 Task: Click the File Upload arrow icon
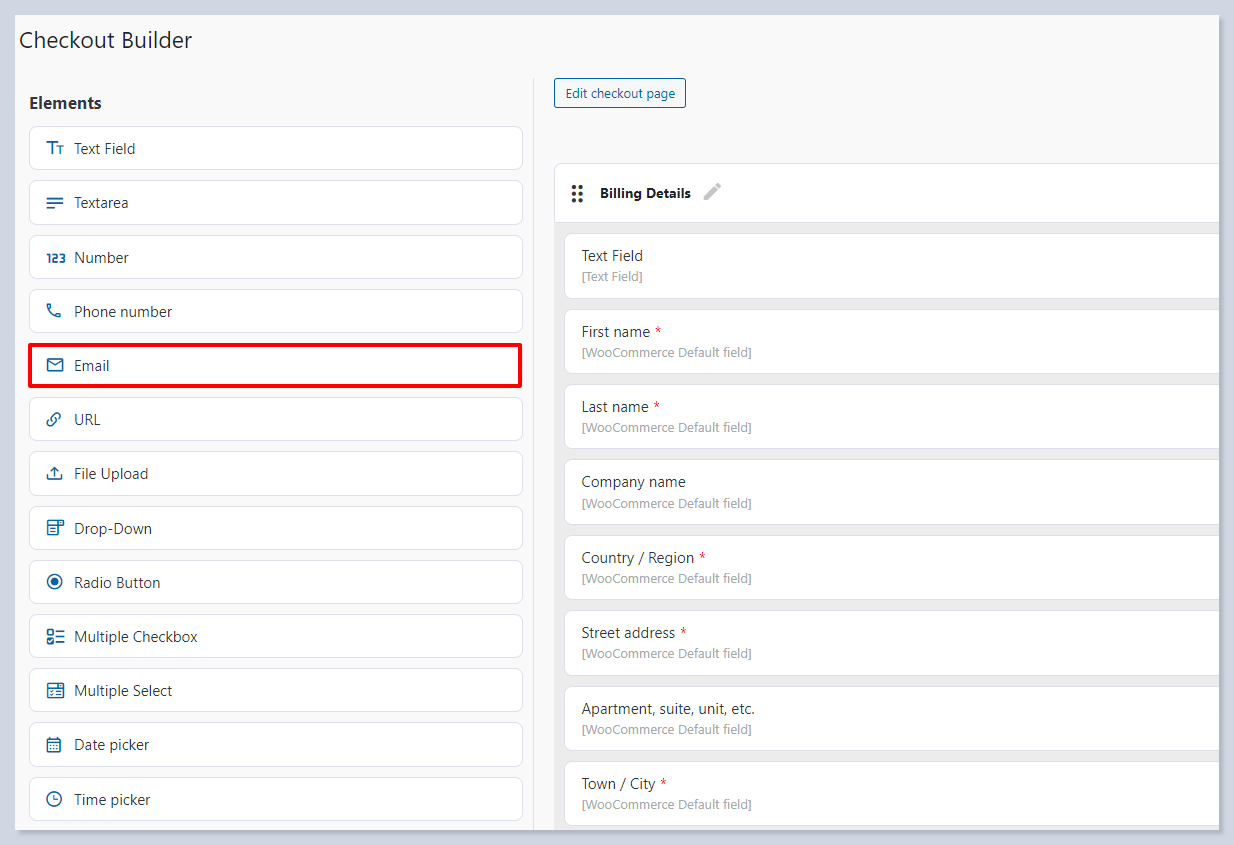pyautogui.click(x=55, y=474)
